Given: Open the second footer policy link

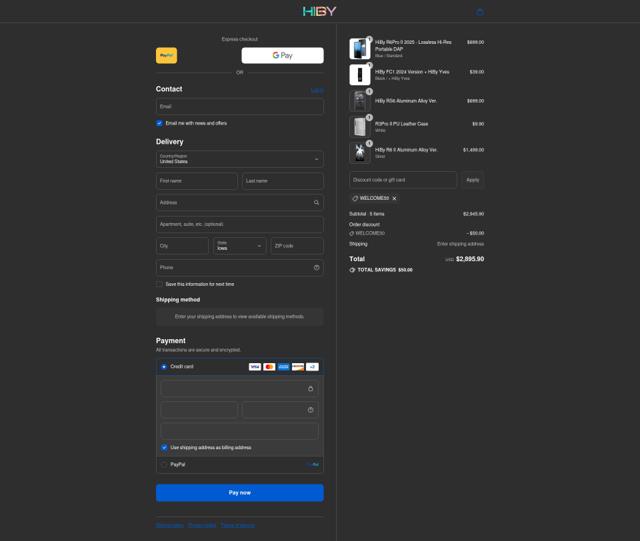Looking at the screenshot, I should pos(202,525).
